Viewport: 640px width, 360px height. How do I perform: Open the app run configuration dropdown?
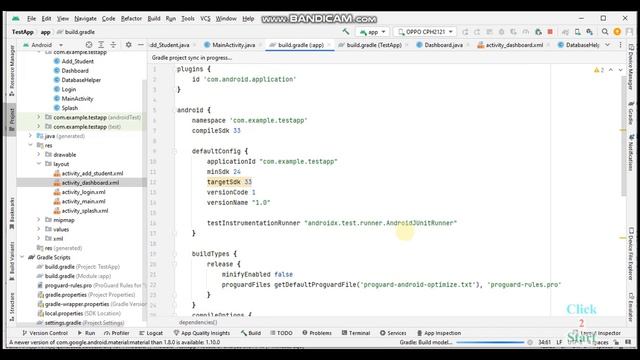[x=372, y=31]
